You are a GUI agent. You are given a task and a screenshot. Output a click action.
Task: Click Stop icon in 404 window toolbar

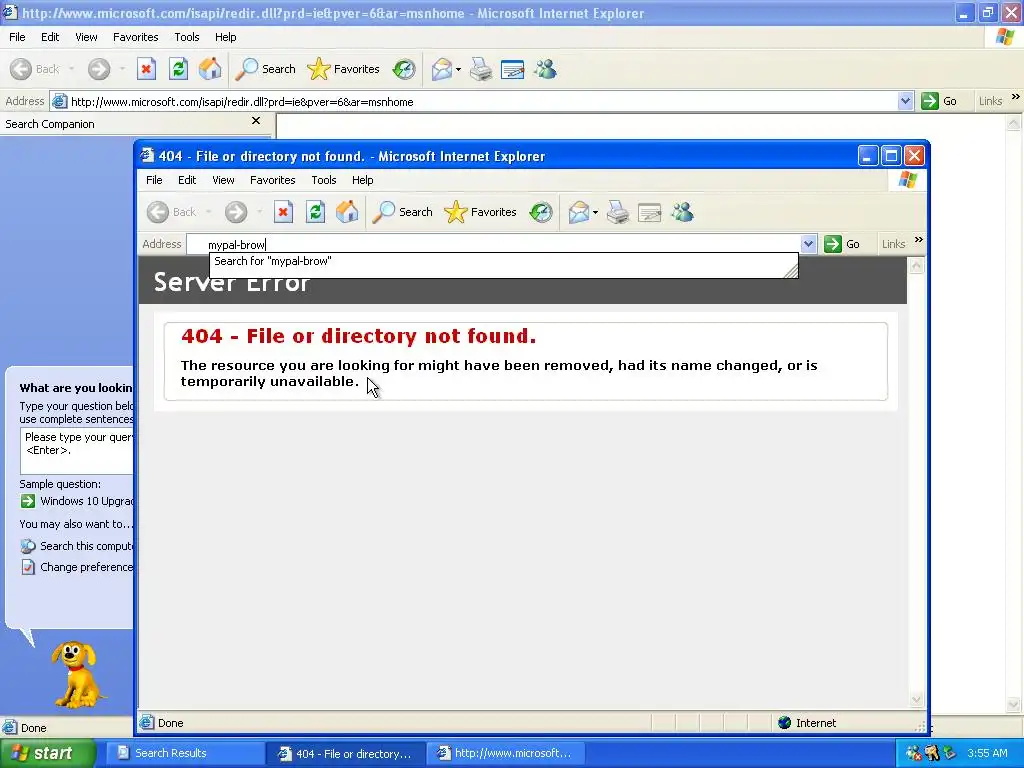point(283,212)
